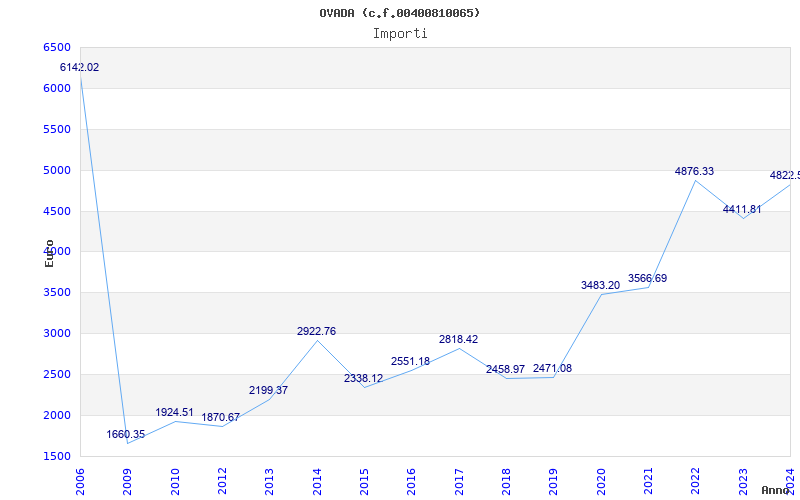The height and width of the screenshot is (500, 800).
Task: Click the Importi subtitle
Action: pyautogui.click(x=400, y=34)
